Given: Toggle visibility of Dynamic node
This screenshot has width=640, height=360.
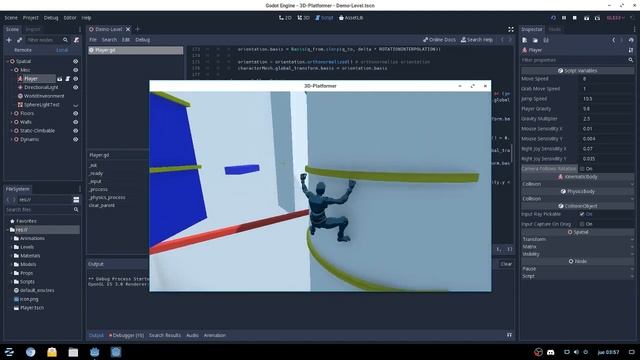Looking at the screenshot, I should pyautogui.click(x=76, y=139).
